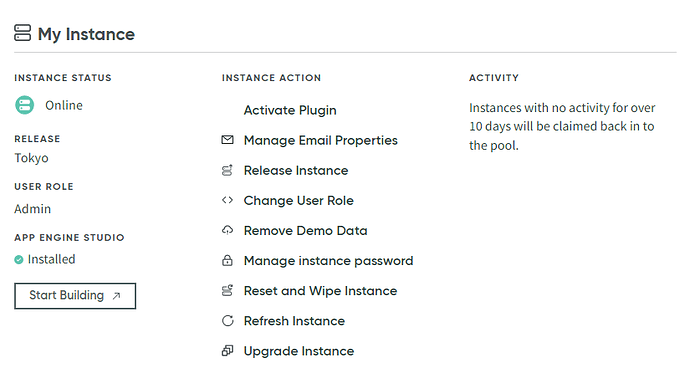Click the APP ENGINE STUDIO label
690x373 pixels.
[69, 238]
